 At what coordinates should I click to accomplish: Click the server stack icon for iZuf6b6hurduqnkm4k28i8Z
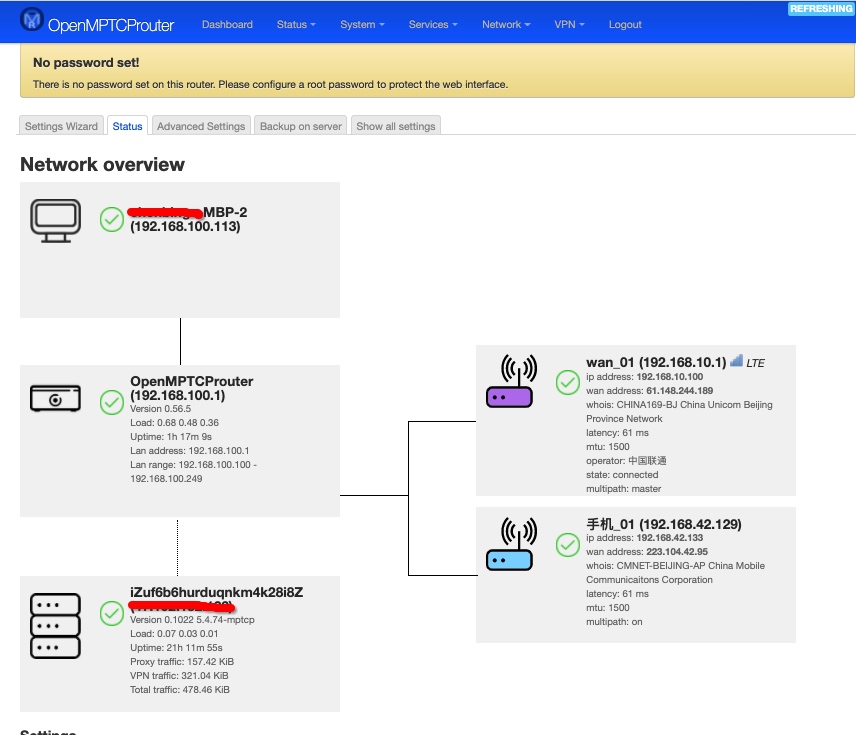[55, 625]
